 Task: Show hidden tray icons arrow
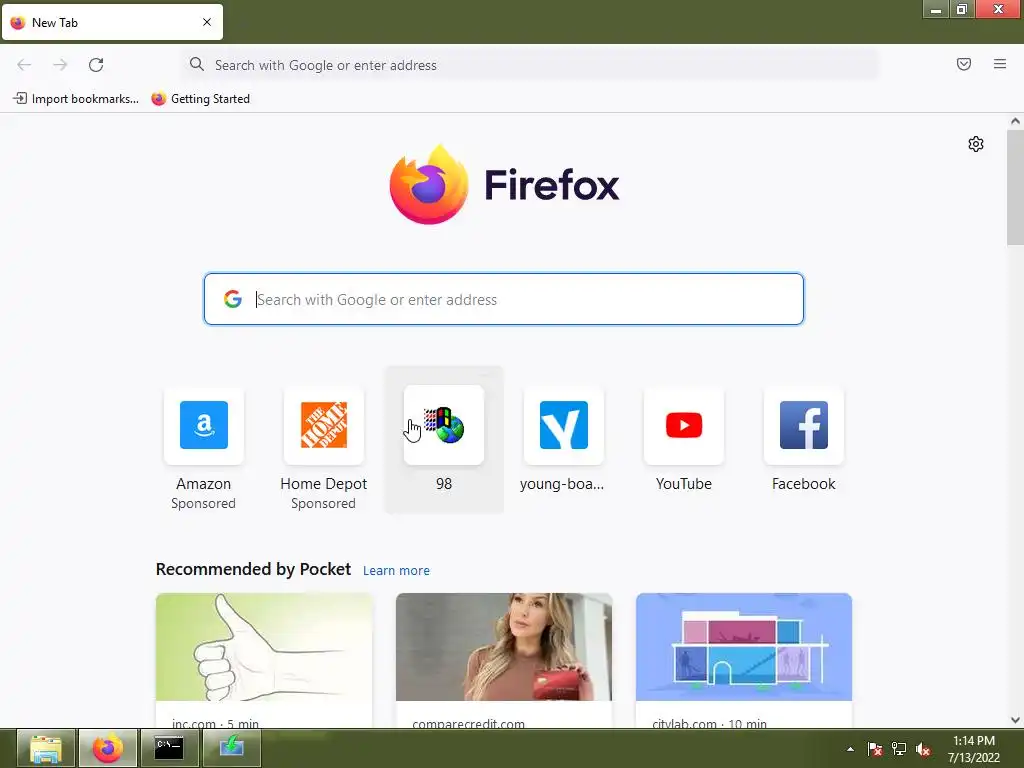(x=850, y=749)
